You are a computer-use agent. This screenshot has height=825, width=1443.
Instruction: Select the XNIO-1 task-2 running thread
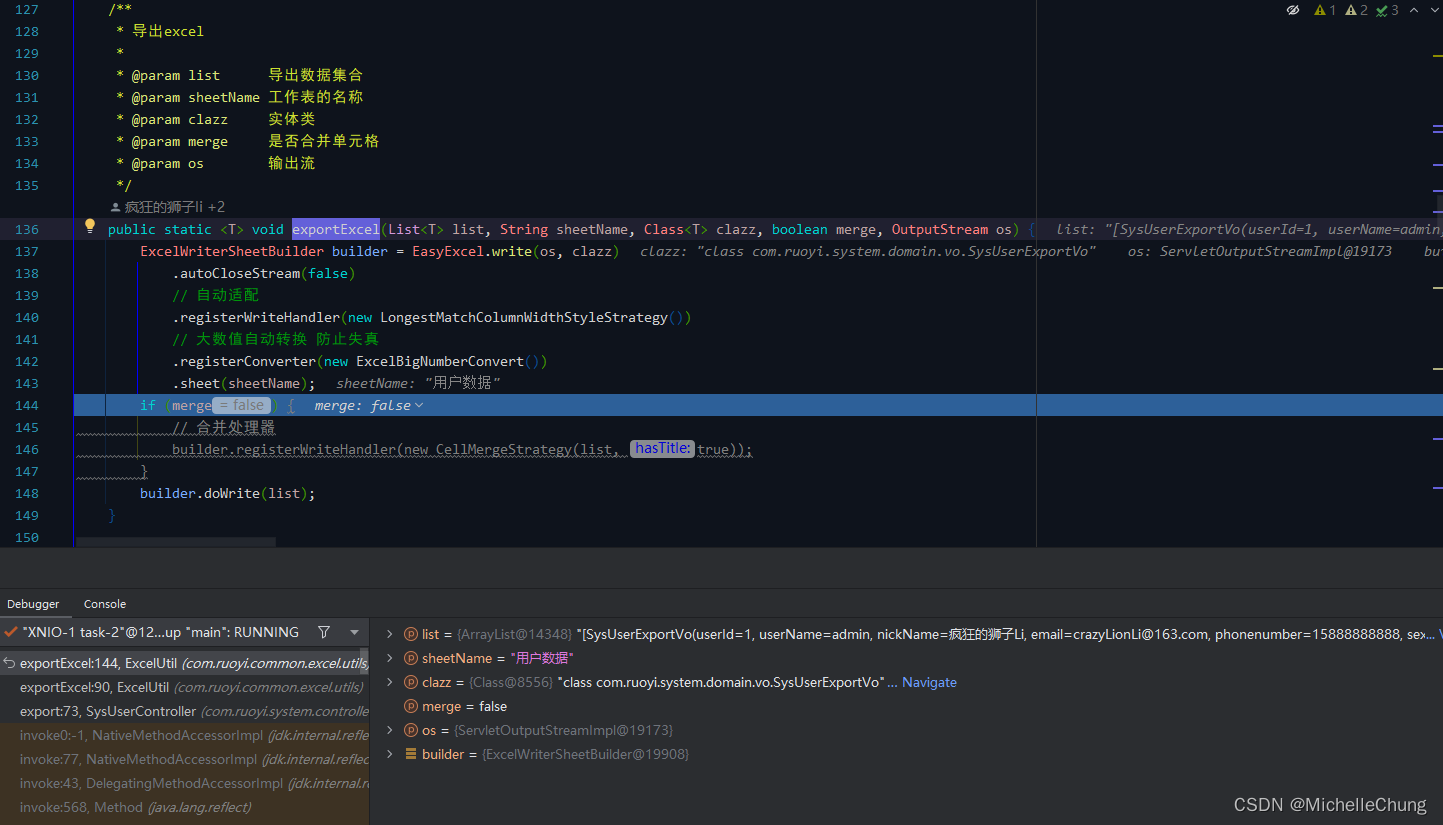(x=160, y=632)
